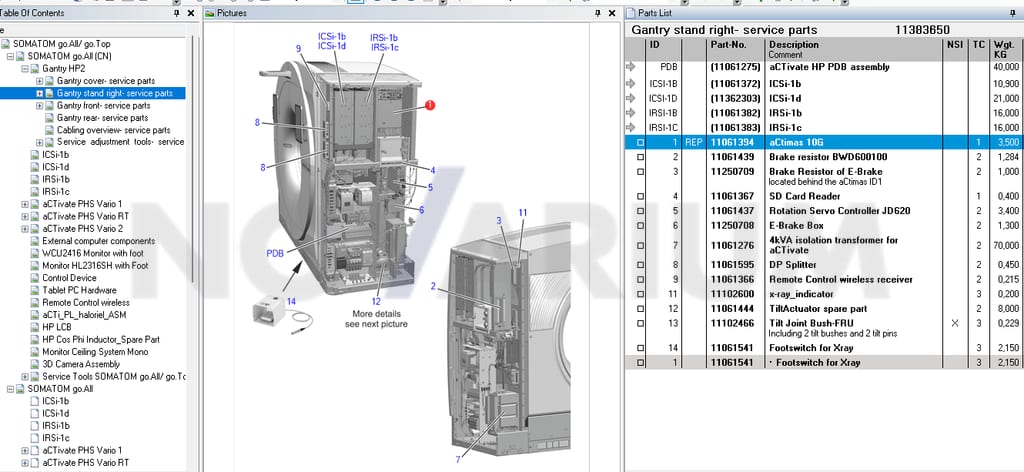Follow the arrow icon for IRSI-1C row

tap(631, 127)
